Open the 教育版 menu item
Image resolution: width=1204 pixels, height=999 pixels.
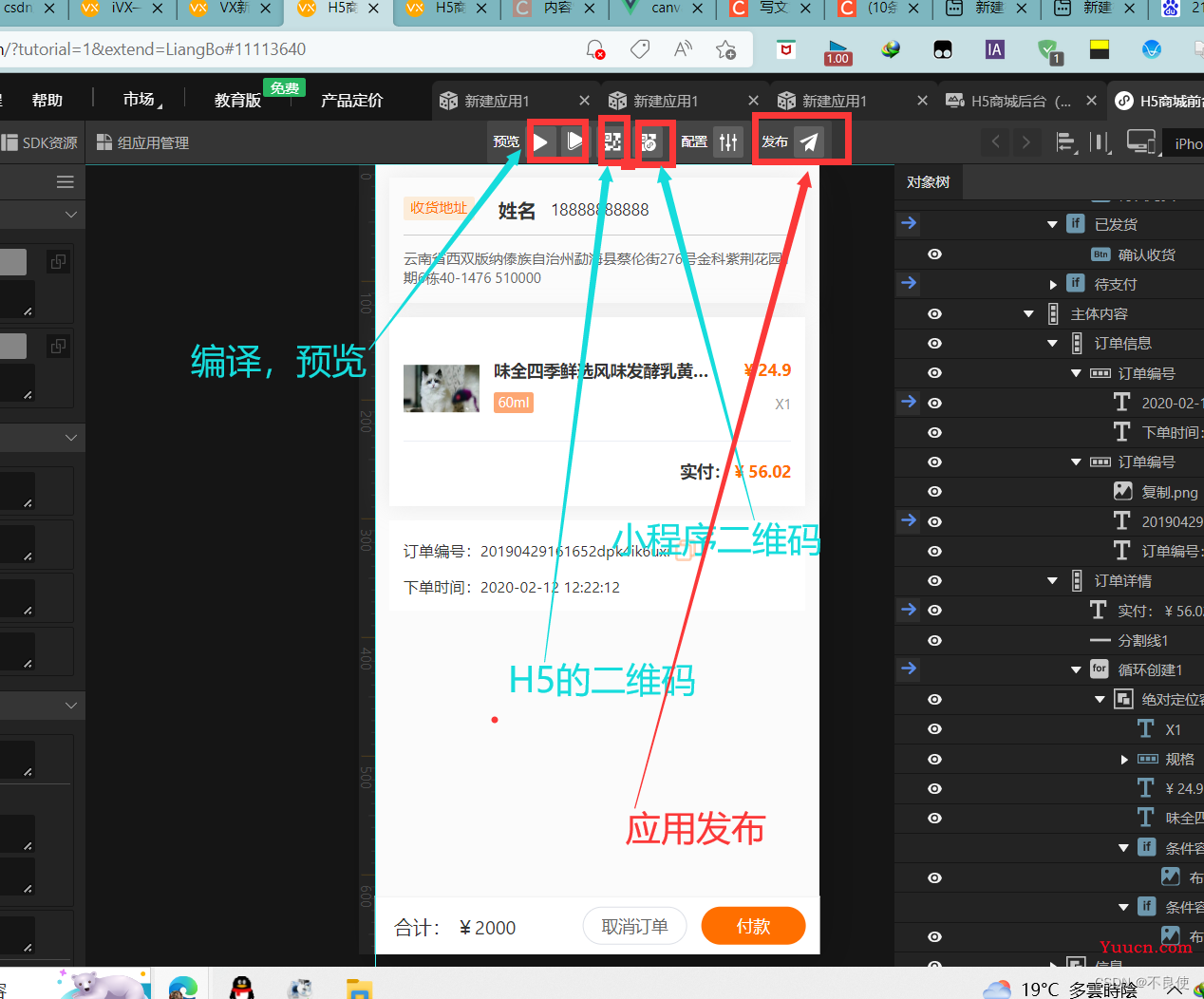[x=237, y=100]
